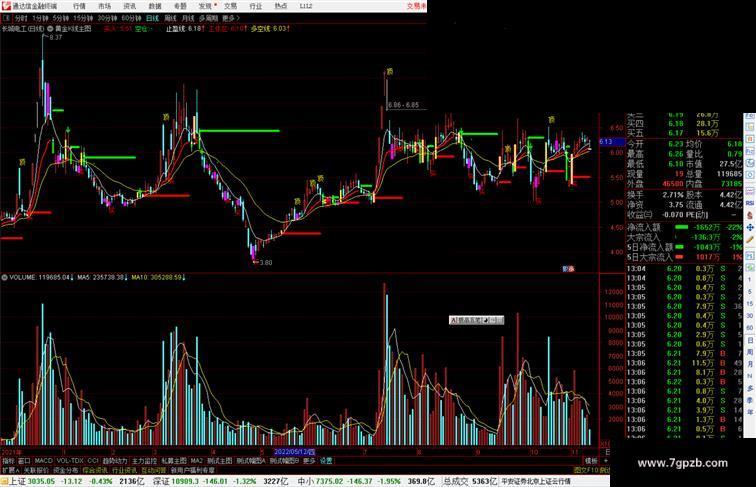Open the 综合资讯 tab
The height and width of the screenshot is (487, 756).
95,470
